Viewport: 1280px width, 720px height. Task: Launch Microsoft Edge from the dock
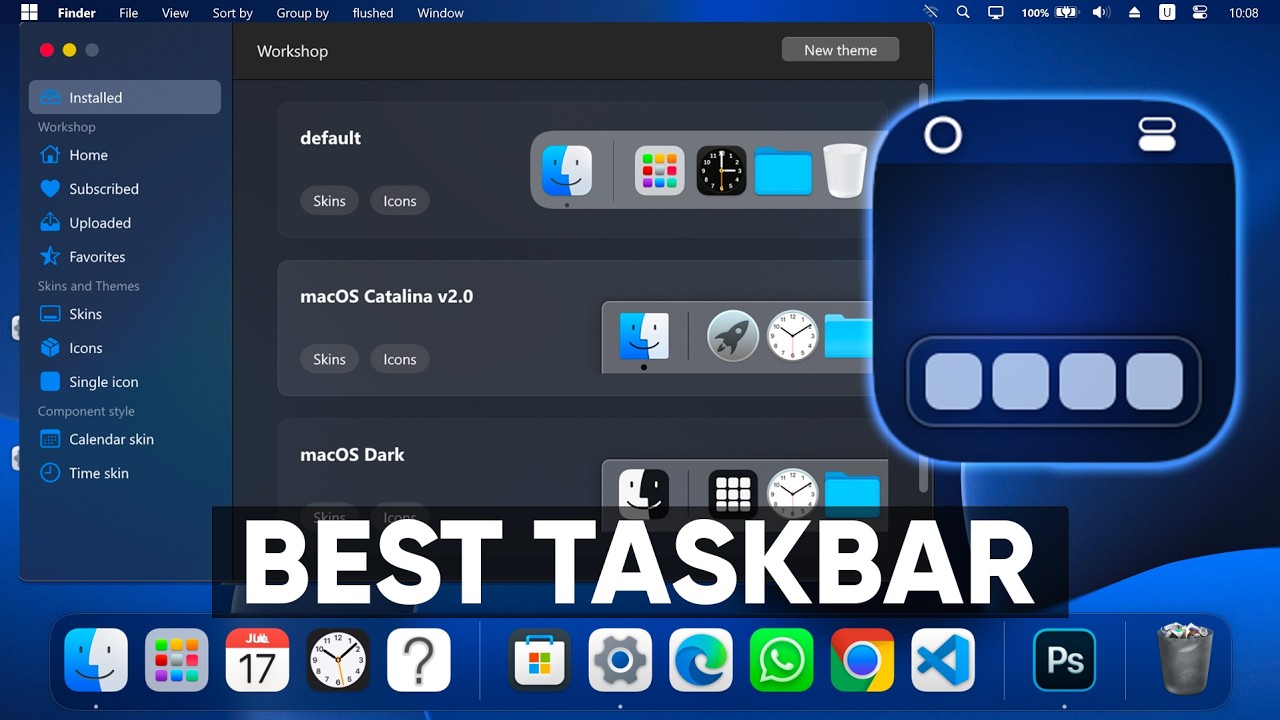point(700,660)
